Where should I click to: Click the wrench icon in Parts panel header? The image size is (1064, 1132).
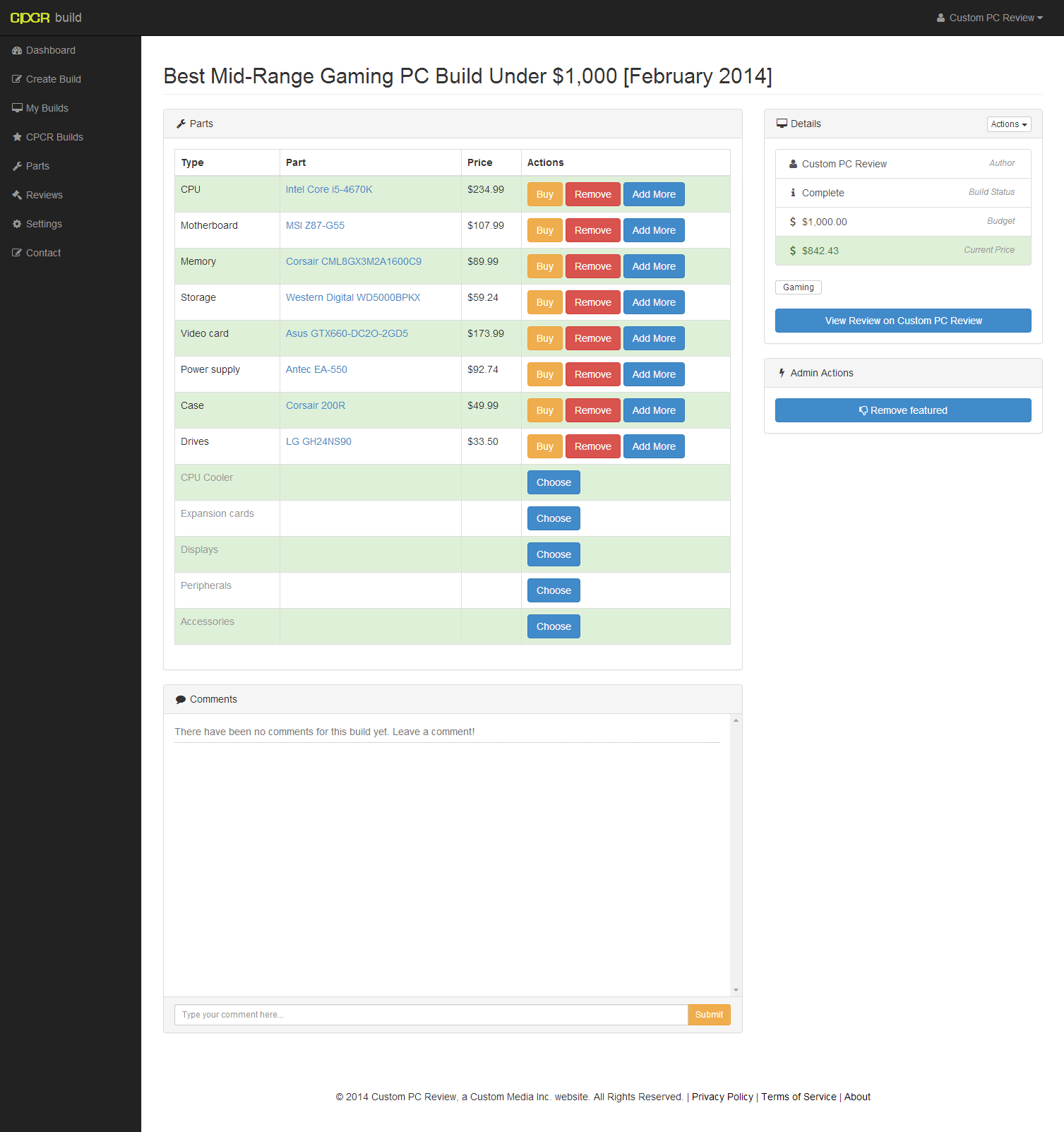(181, 124)
